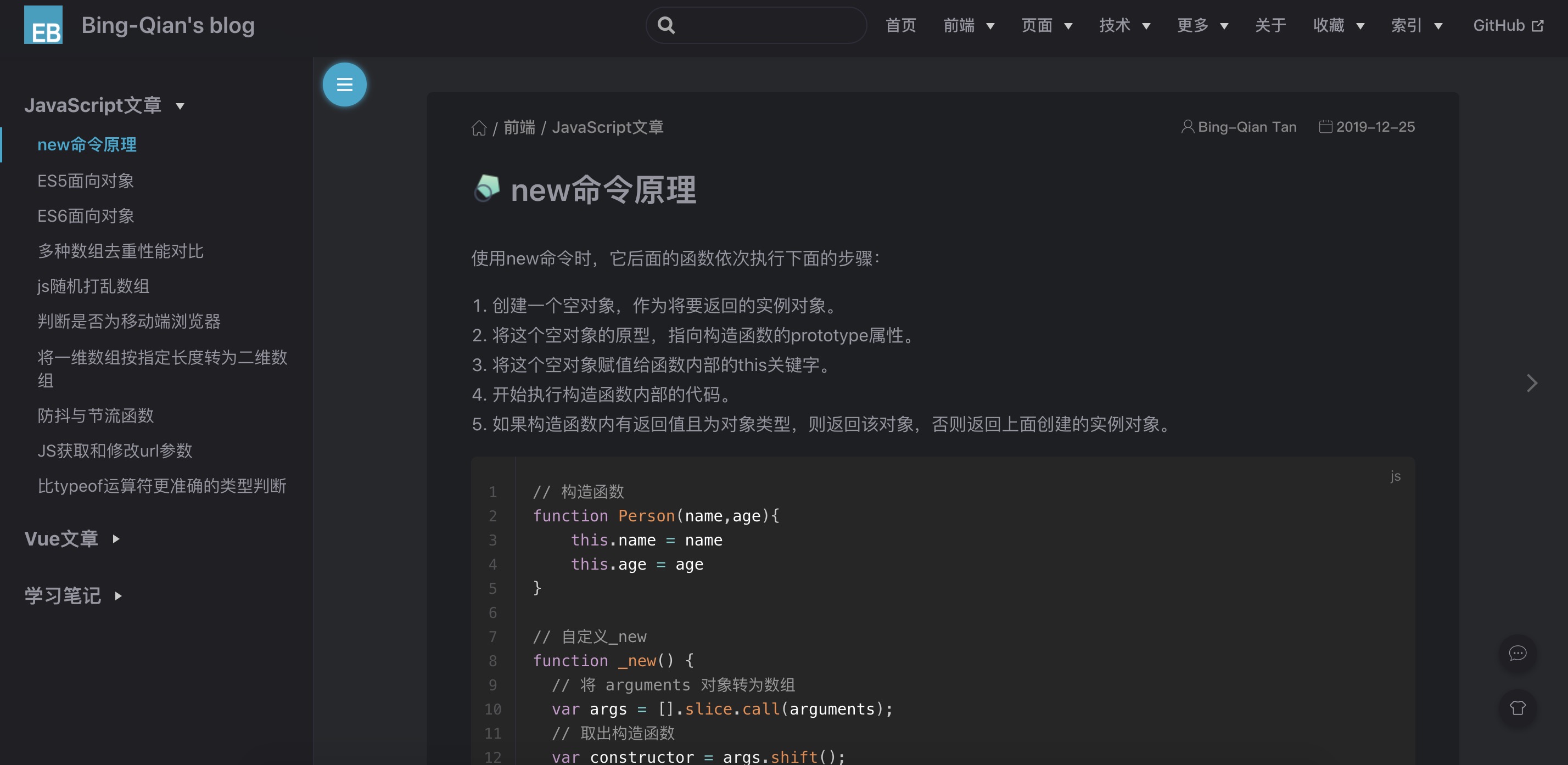This screenshot has height=765, width=1568.
Task: Expand the 收藏 nav dropdown
Action: pos(1339,25)
